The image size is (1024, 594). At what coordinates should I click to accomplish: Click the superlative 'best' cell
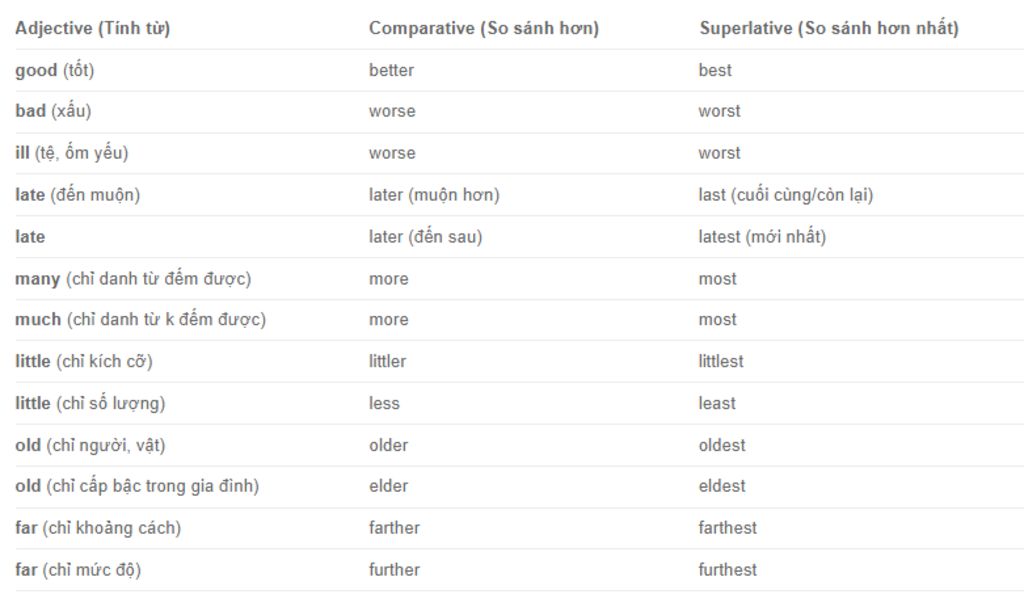[x=715, y=70]
